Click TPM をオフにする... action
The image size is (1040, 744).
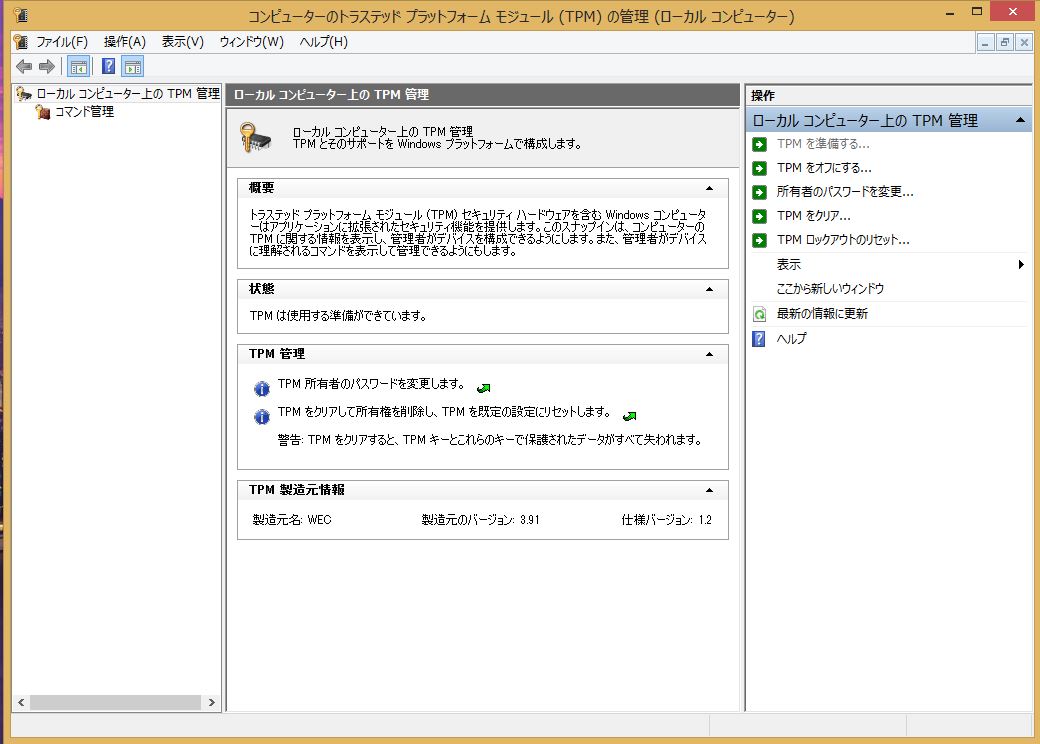(x=824, y=168)
